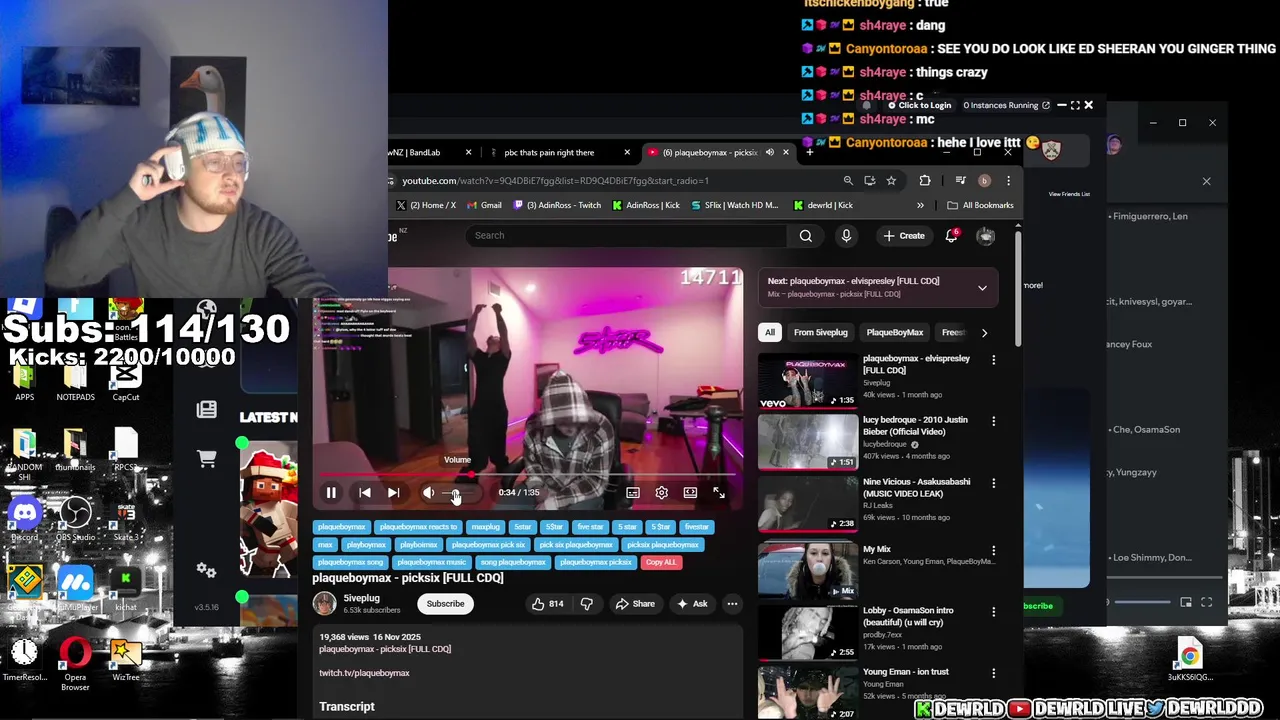Open shopping cart icon in launcher sidebar
Image resolution: width=1280 pixels, height=720 pixels.
point(206,459)
